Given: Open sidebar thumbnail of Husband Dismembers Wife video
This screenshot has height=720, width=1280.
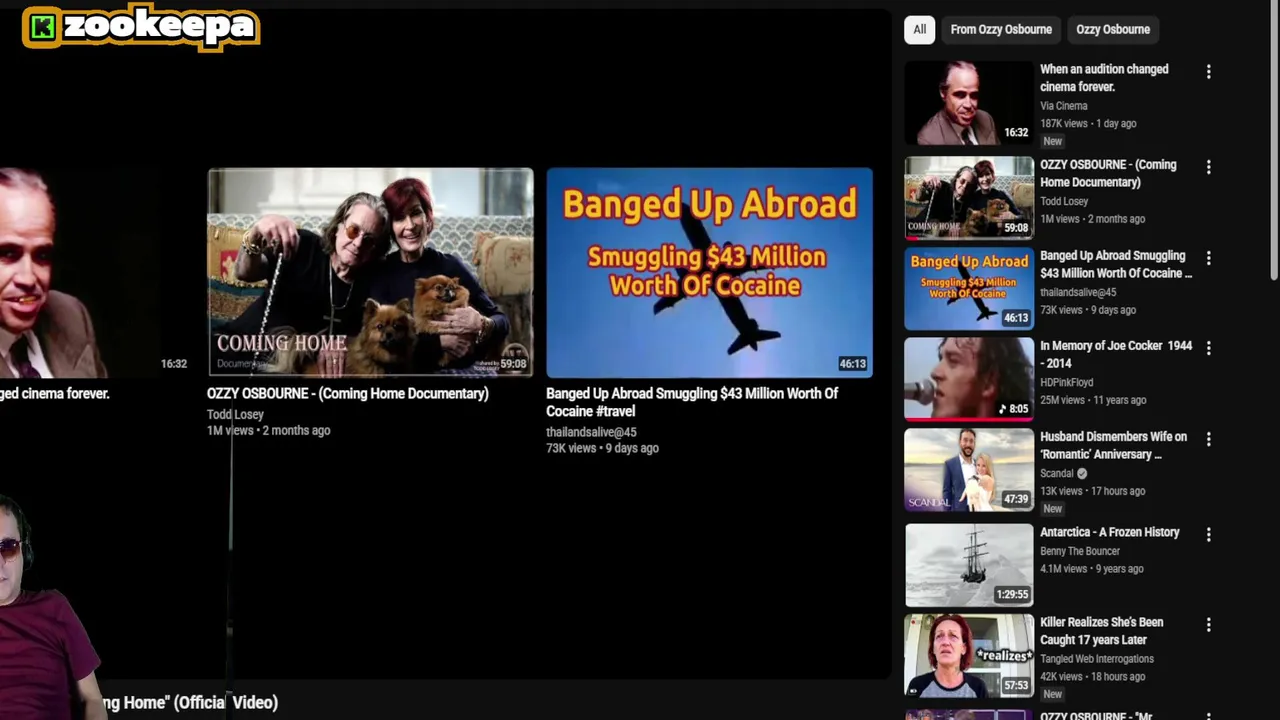Looking at the screenshot, I should pos(969,470).
